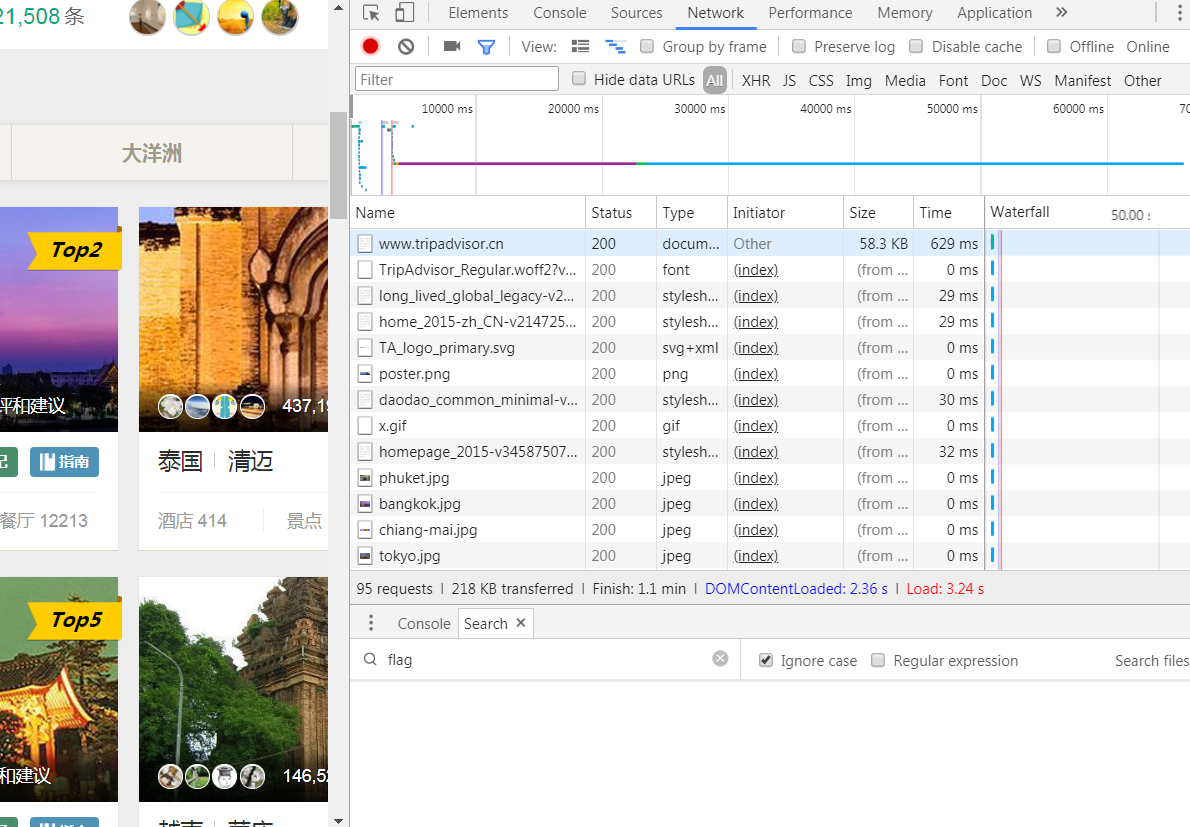Check the Disable cache option
Screen dimensions: 1190x827
pos(916,46)
